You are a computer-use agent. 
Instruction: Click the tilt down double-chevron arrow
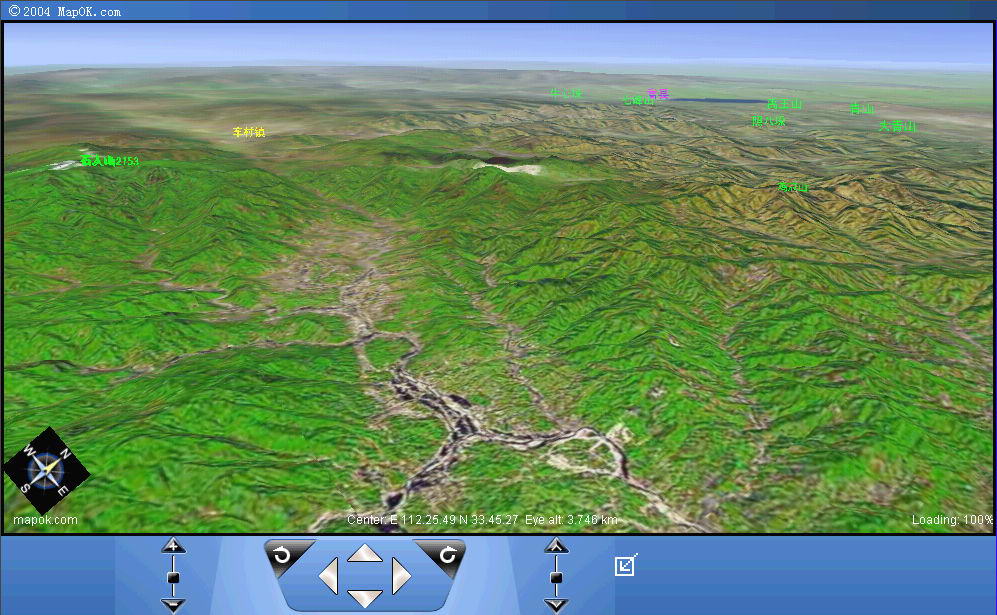coord(556,605)
